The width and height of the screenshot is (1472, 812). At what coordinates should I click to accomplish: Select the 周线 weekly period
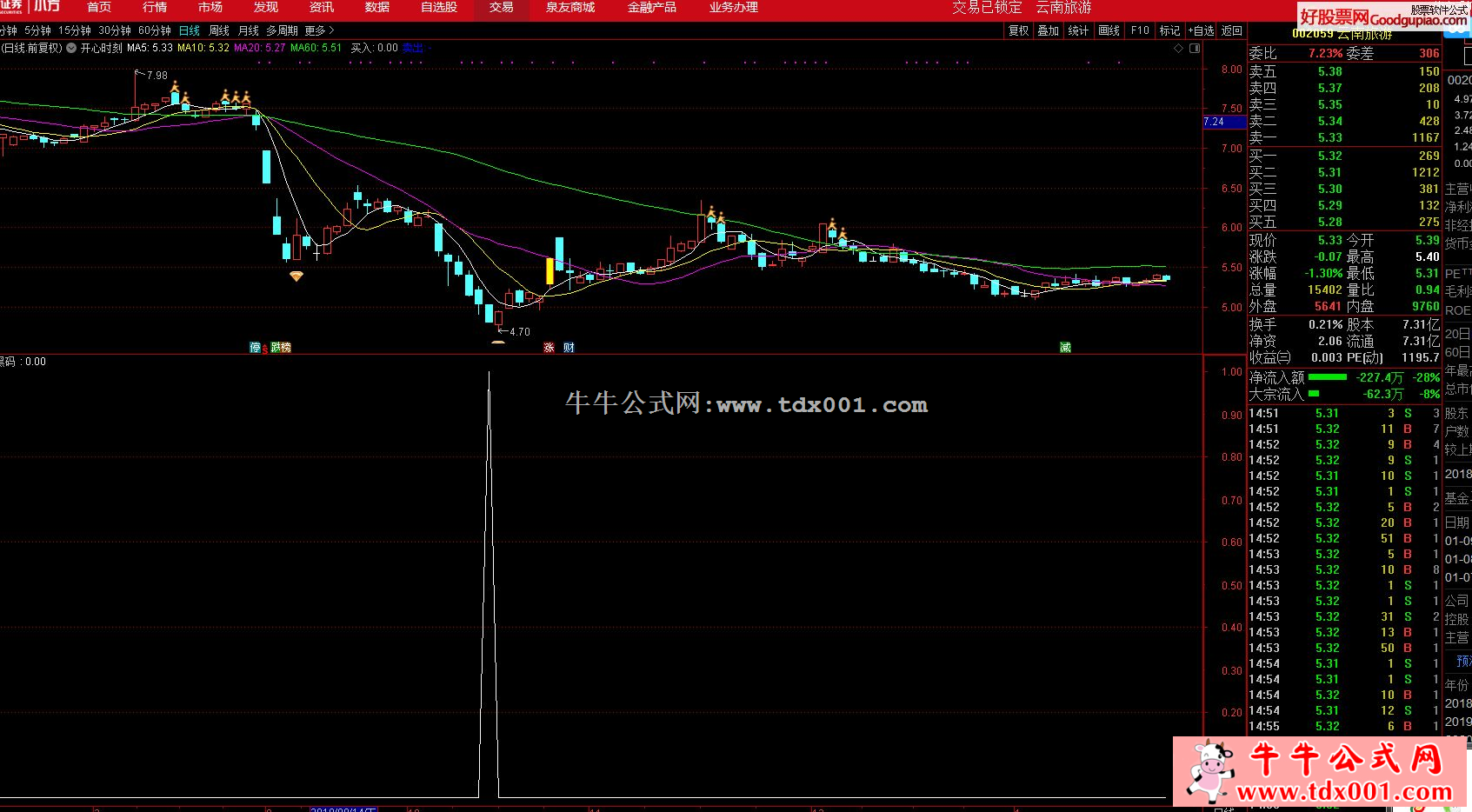point(219,30)
